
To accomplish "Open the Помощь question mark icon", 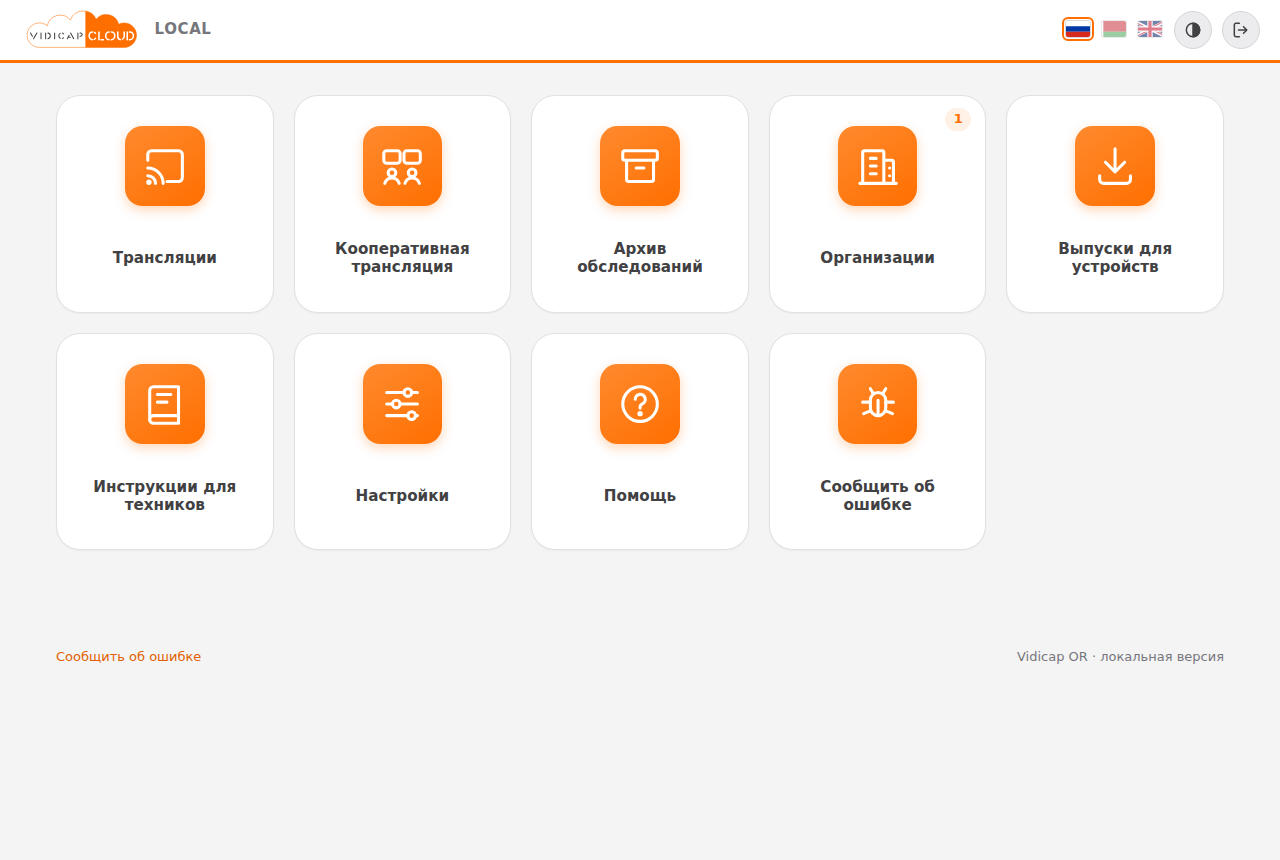I will click(x=640, y=404).
